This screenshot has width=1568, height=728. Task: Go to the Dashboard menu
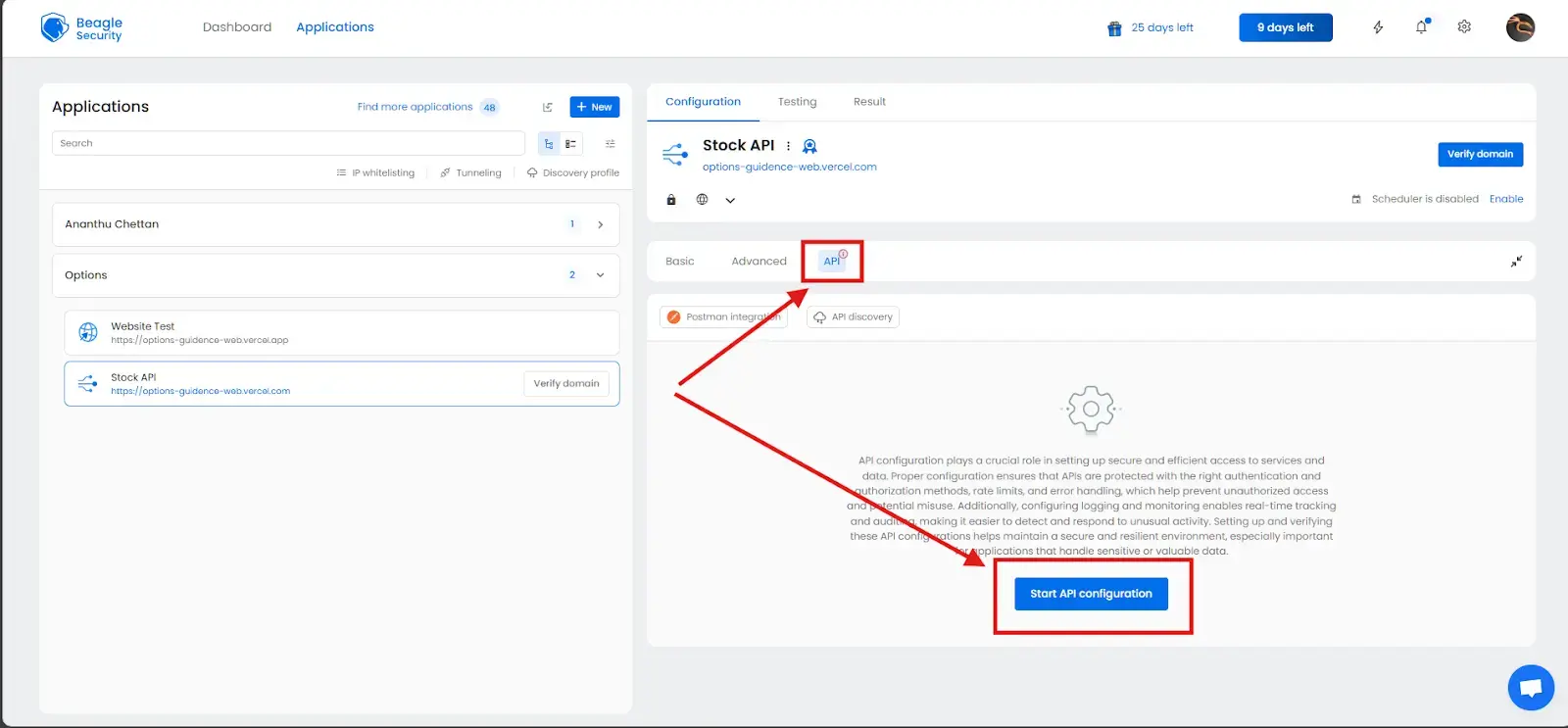[237, 27]
